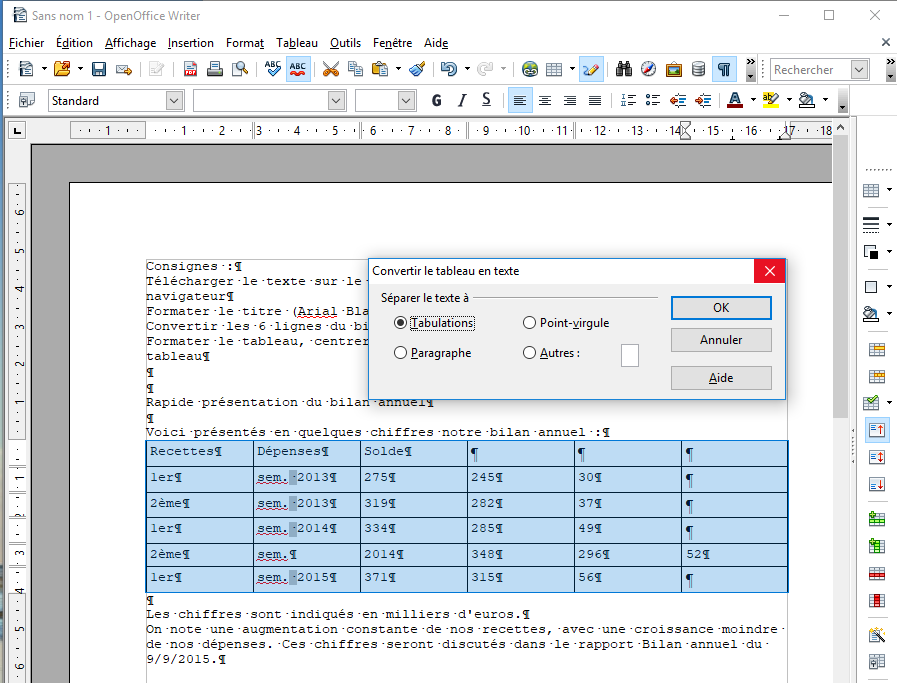Apply bold with the G button
The width and height of the screenshot is (897, 683).
(436, 101)
